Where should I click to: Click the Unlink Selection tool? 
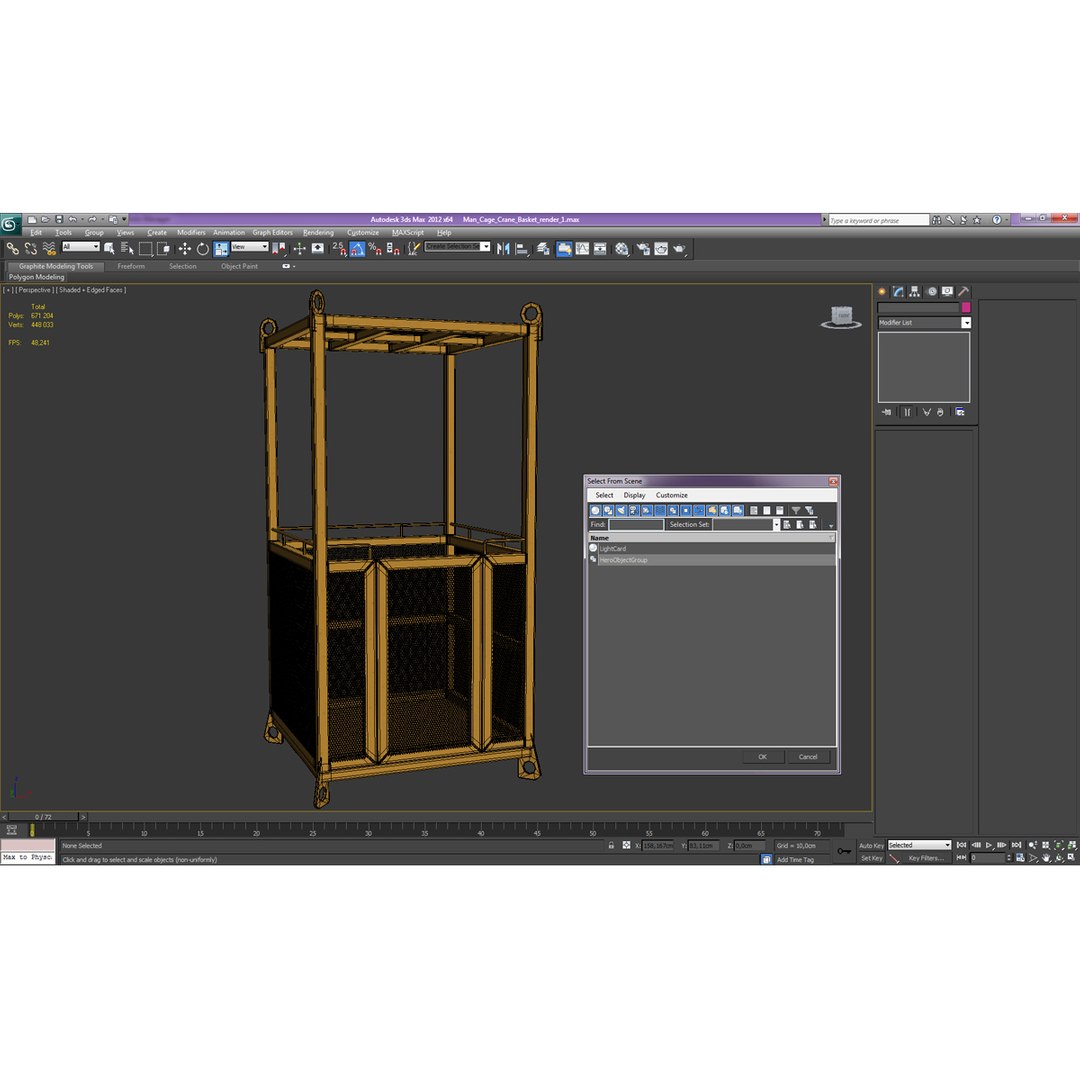30,249
